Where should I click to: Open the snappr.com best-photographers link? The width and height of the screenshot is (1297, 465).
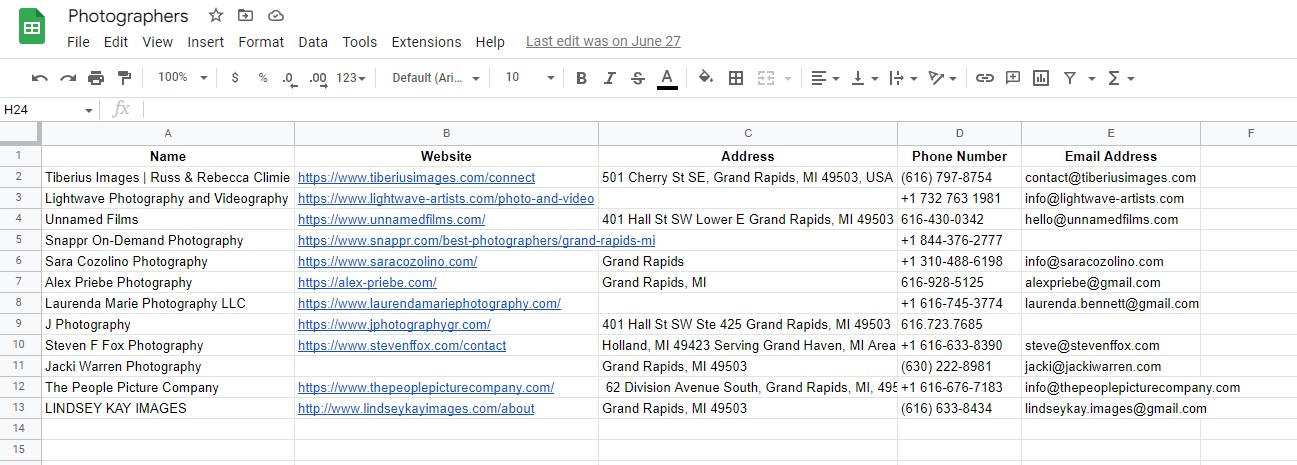tap(476, 240)
